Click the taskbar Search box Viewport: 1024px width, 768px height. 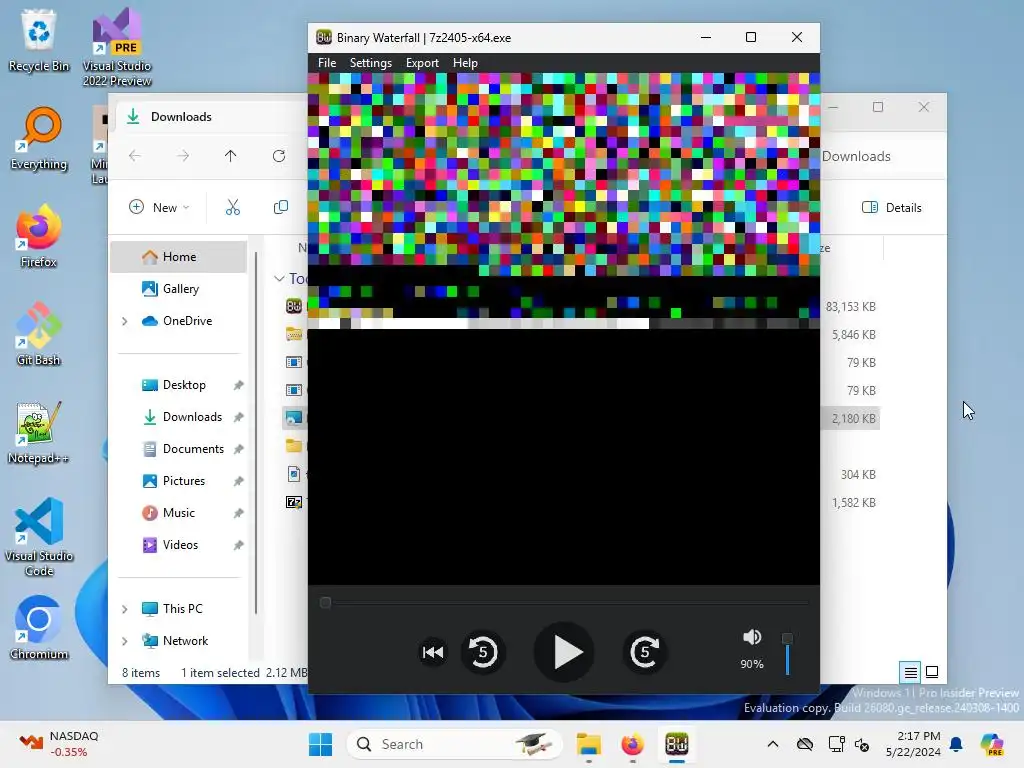pos(455,744)
